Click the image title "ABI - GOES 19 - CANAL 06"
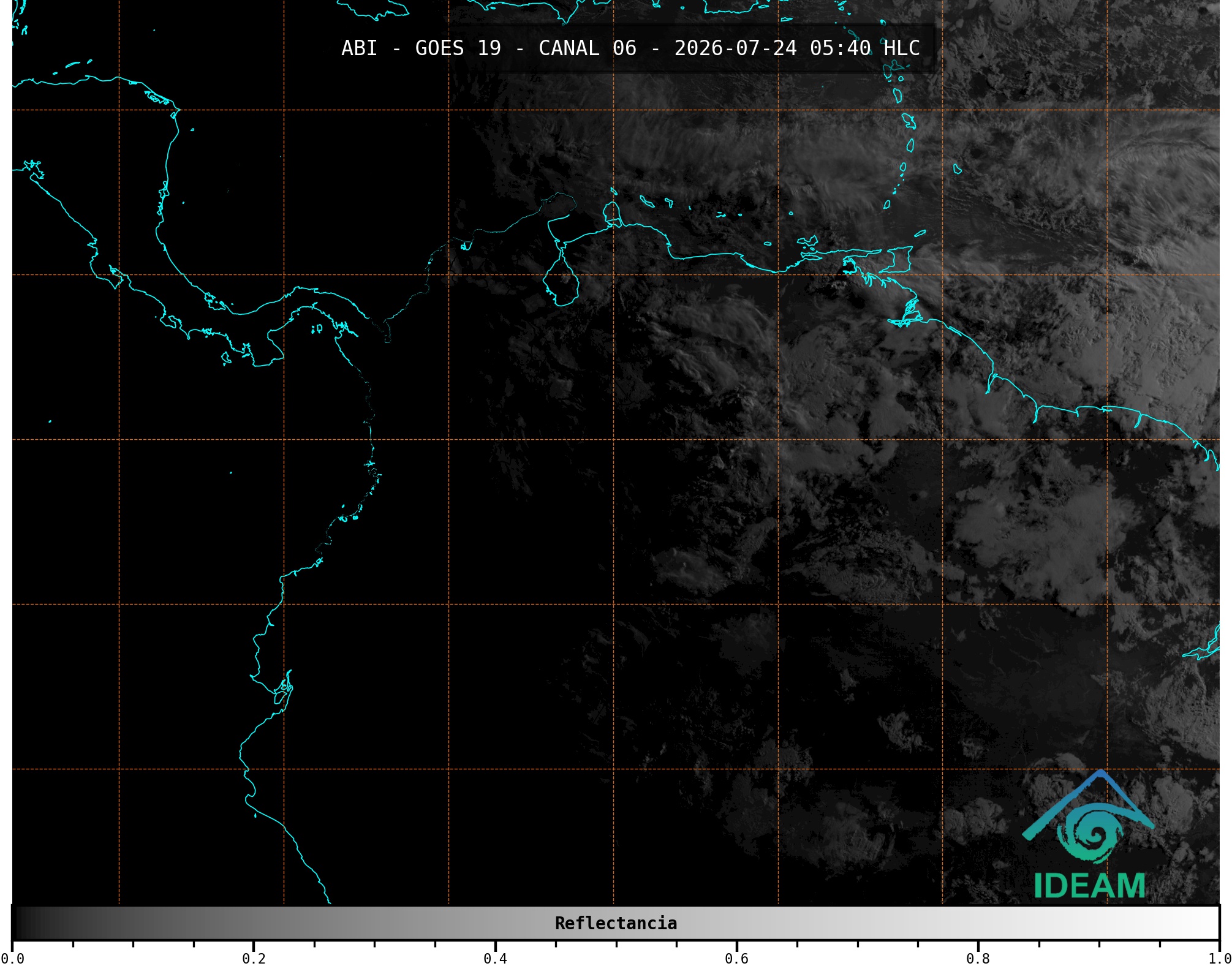This screenshot has height=966, width=1232. click(x=488, y=48)
